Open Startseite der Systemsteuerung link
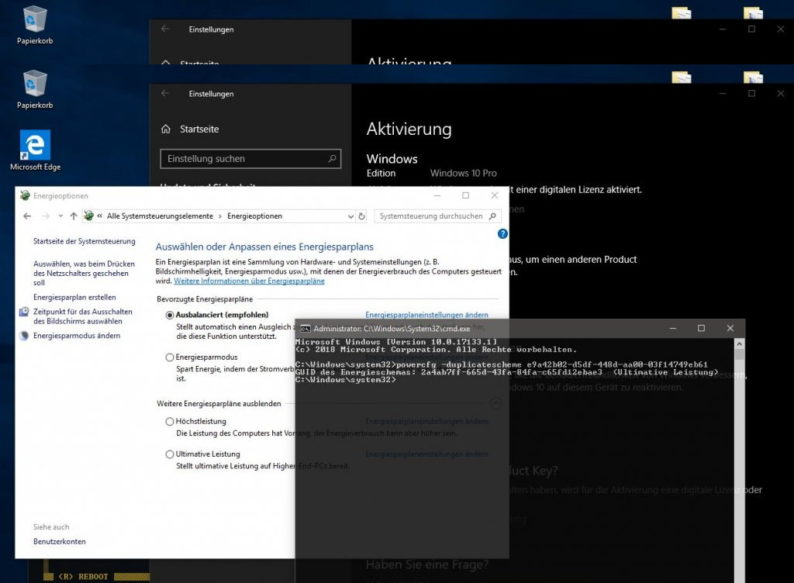794x583 pixels. 84,242
